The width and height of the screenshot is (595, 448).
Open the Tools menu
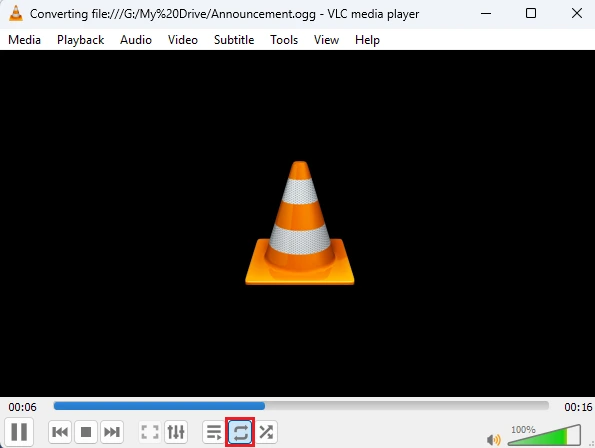[x=284, y=40]
